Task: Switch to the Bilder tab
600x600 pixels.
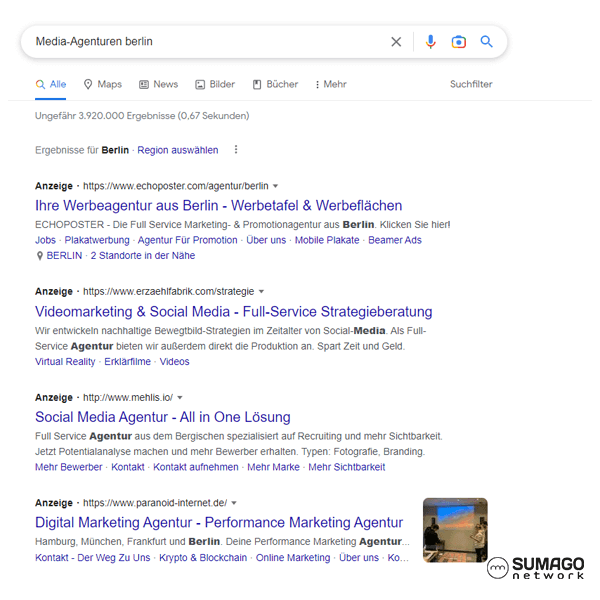Action: [215, 84]
